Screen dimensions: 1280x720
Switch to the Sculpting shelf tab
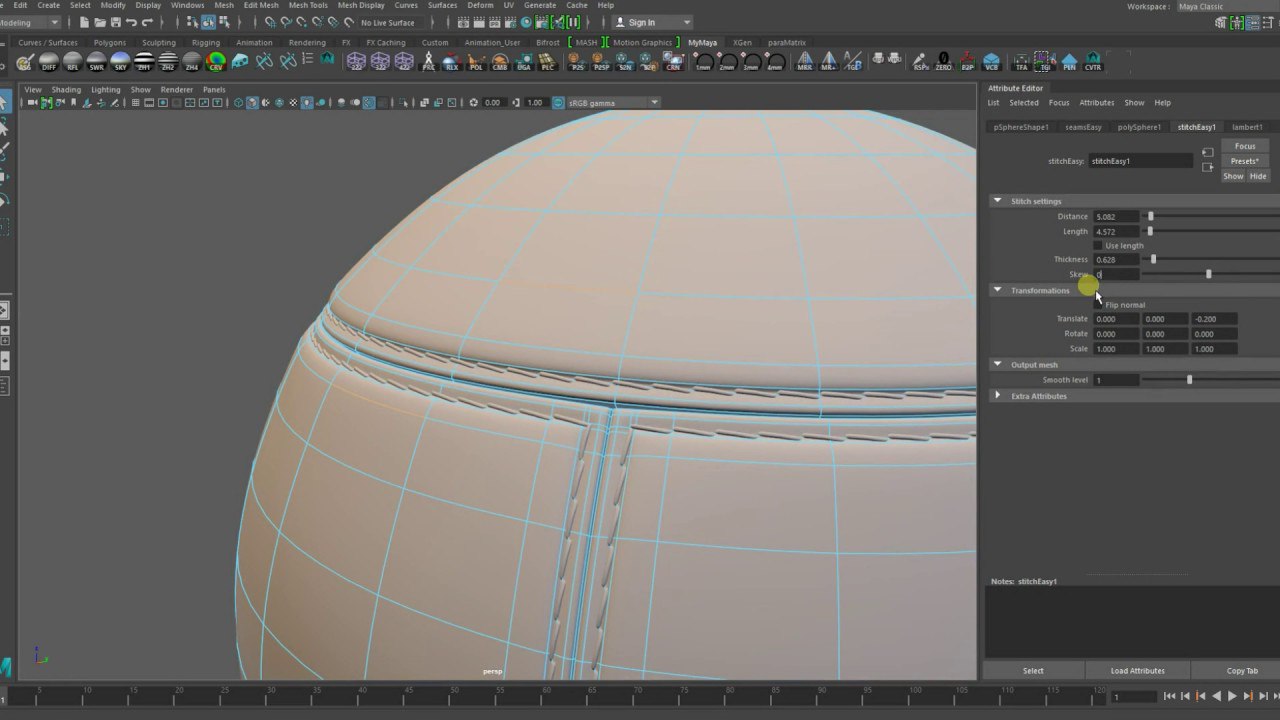(158, 43)
